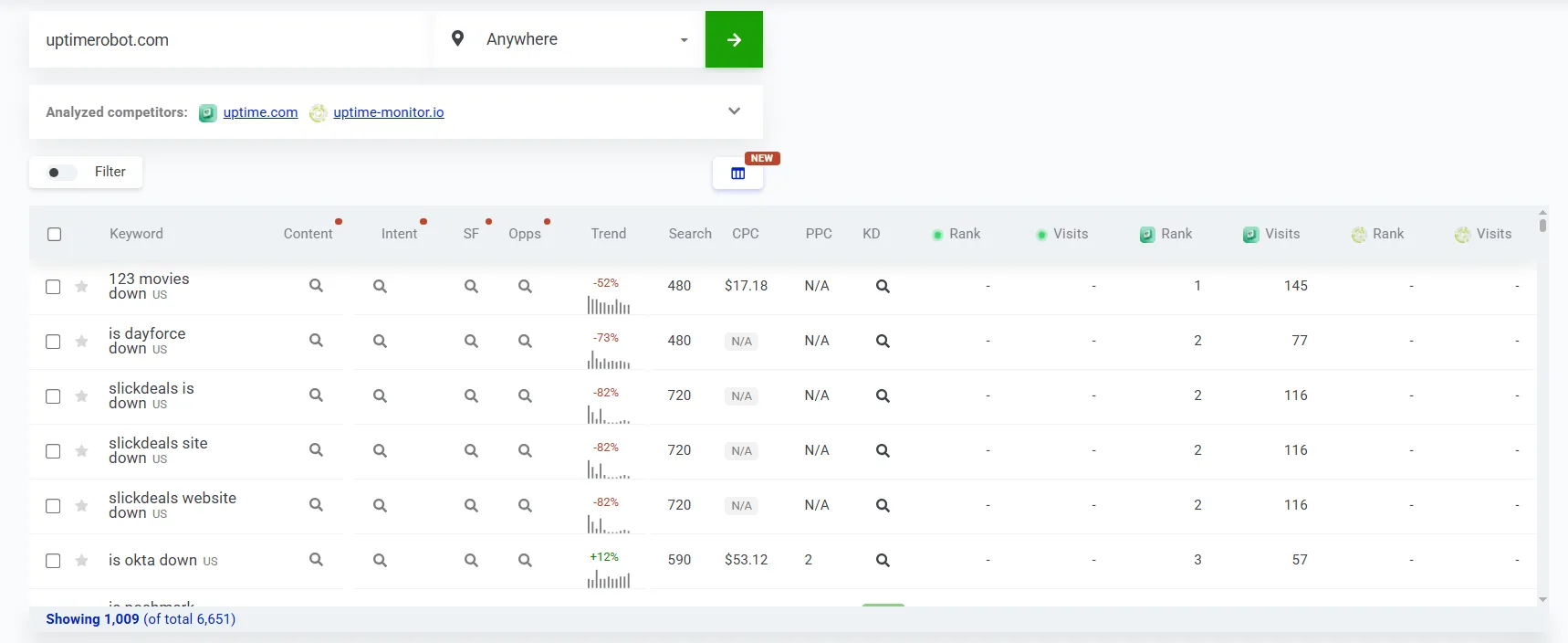
Task: Star the 'is okta down' keyword
Action: pyautogui.click(x=81, y=561)
